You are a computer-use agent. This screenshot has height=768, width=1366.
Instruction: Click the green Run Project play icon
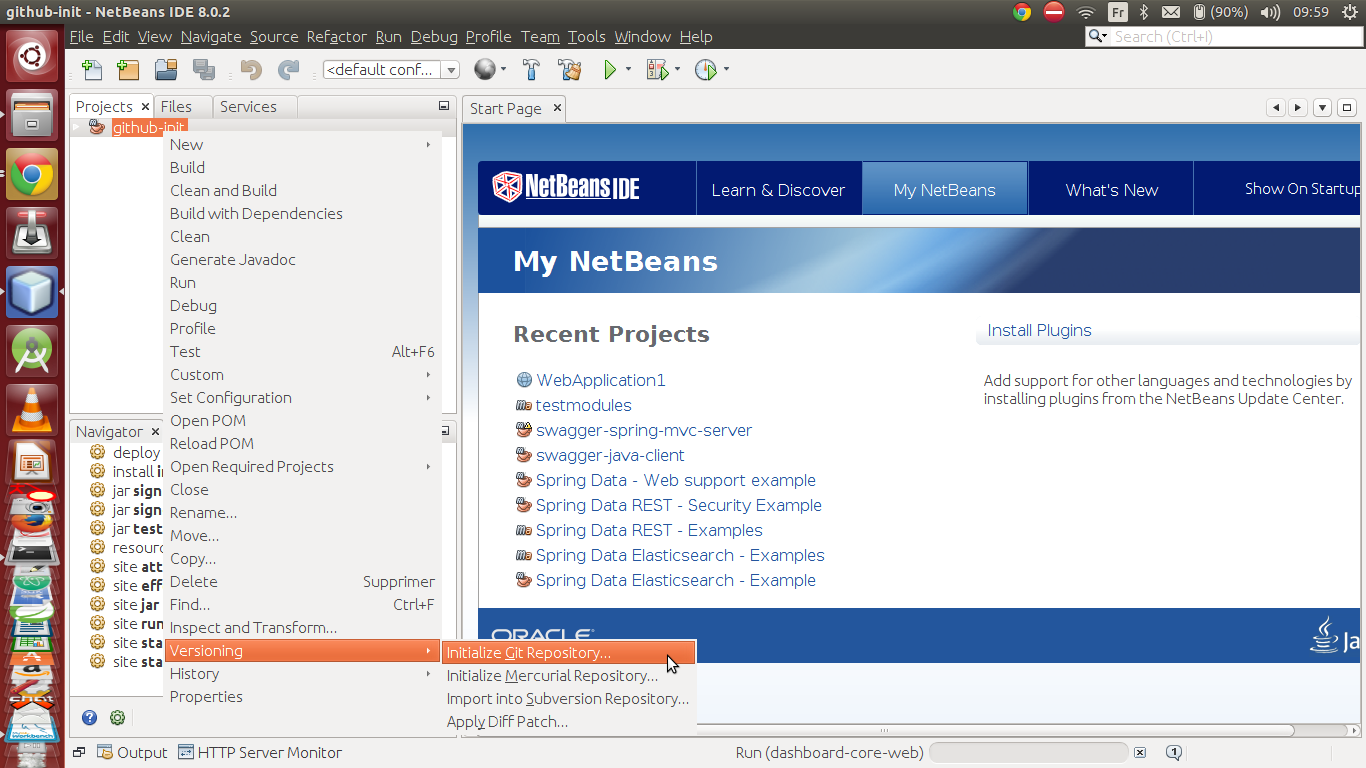click(610, 70)
